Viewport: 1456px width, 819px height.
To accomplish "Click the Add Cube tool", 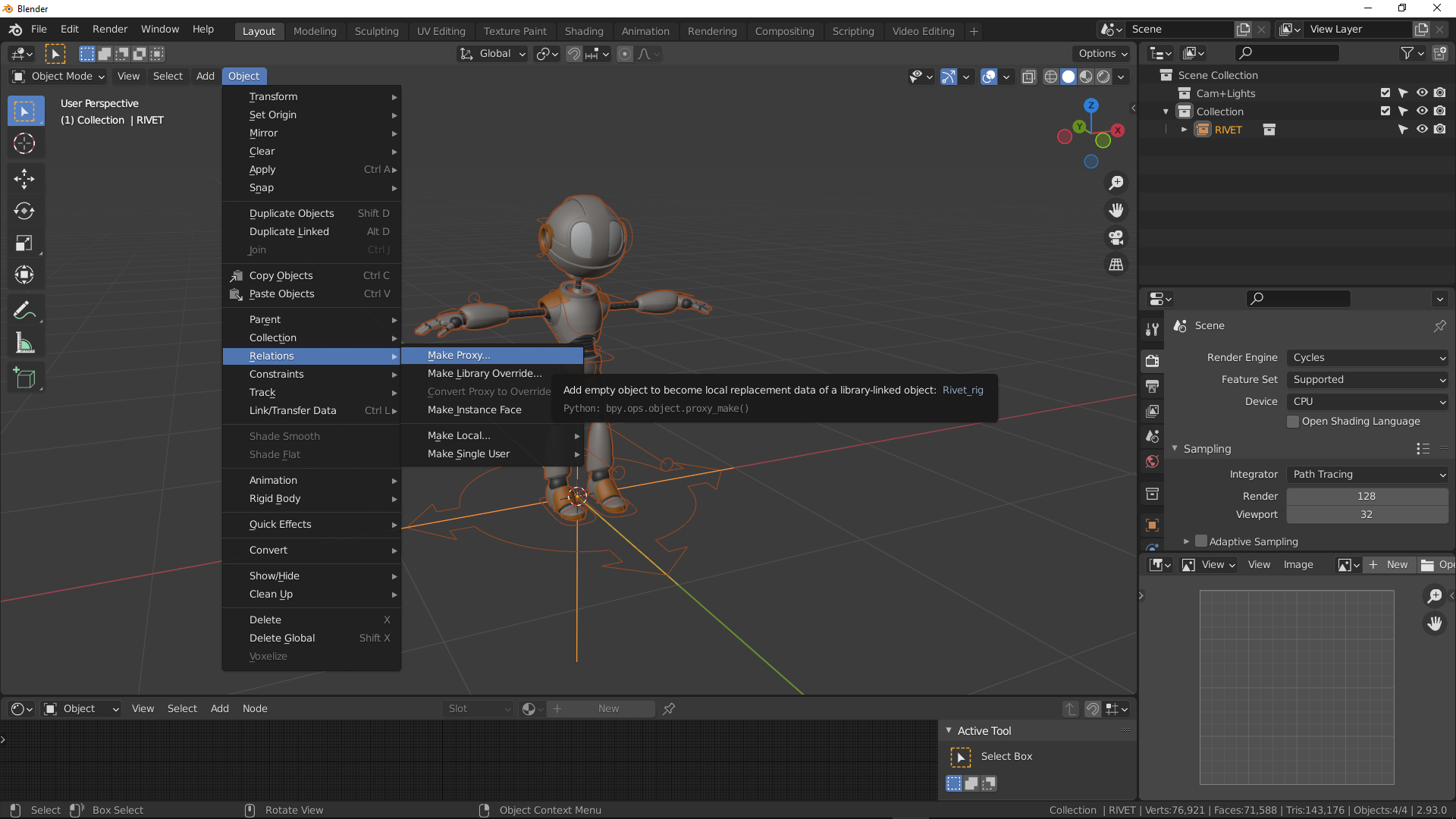I will point(24,378).
